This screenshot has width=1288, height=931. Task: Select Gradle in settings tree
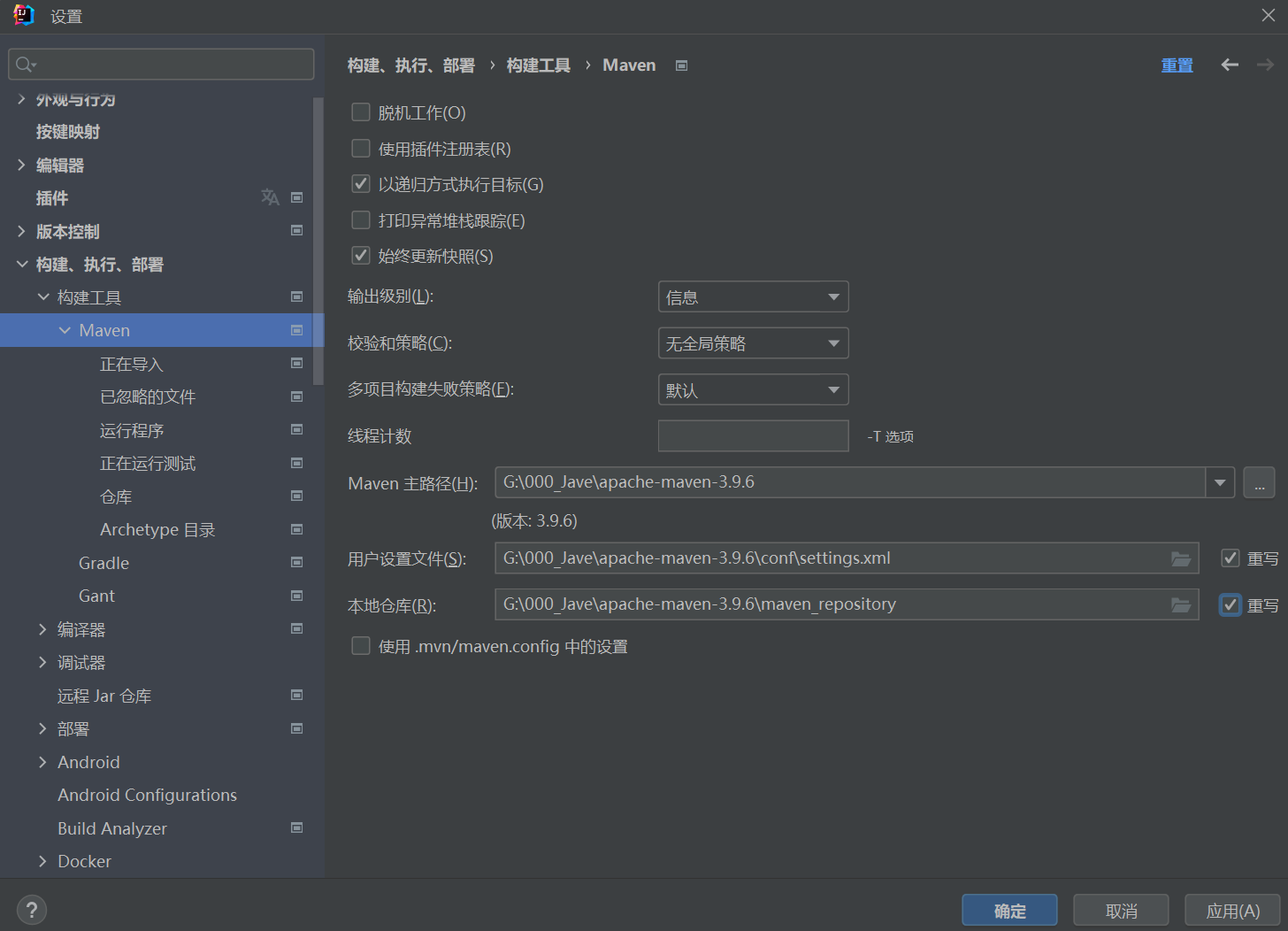103,563
